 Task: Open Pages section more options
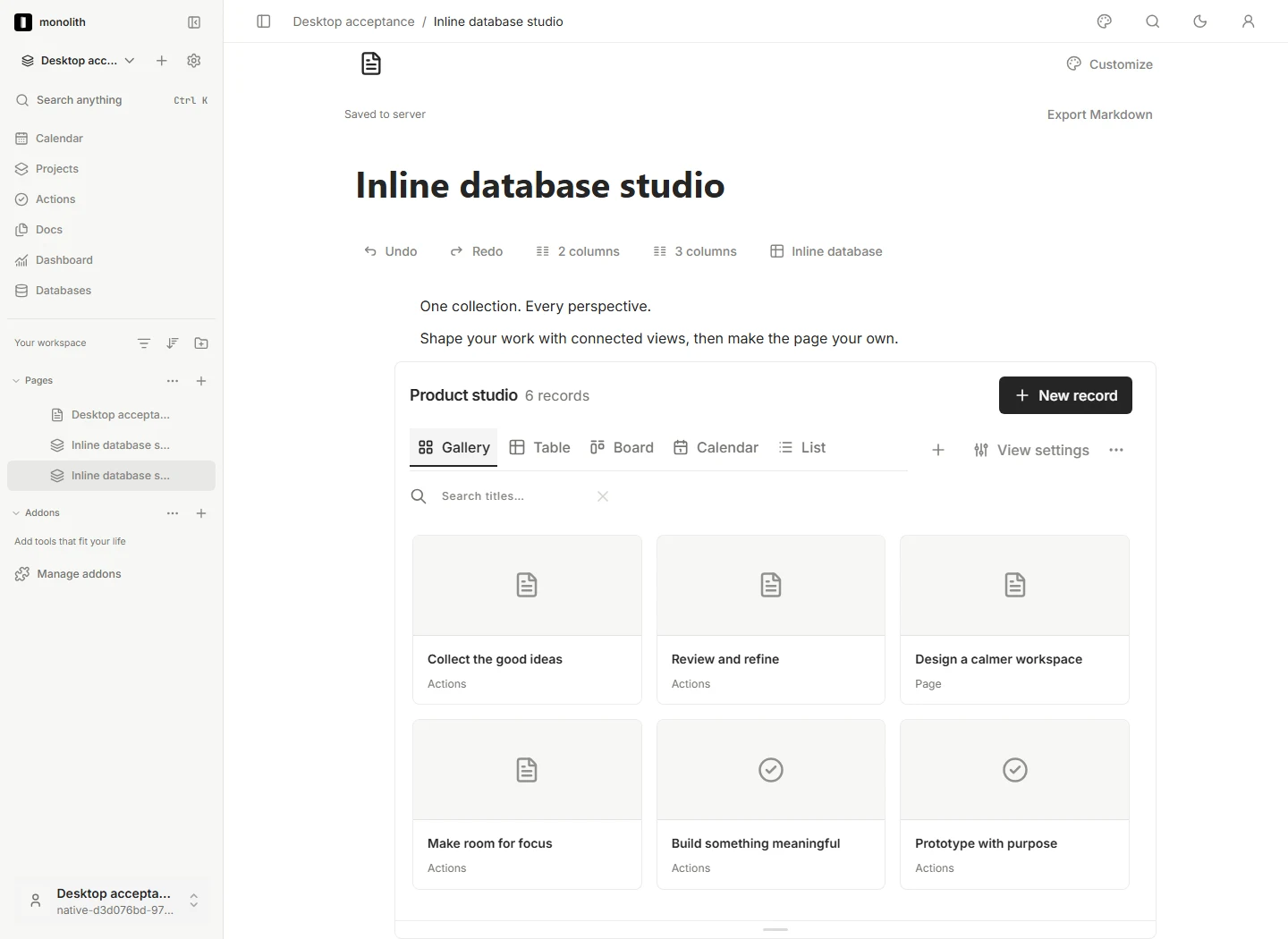173,381
